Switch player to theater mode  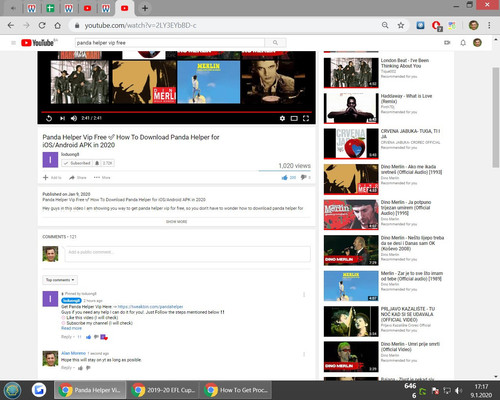click(x=294, y=118)
